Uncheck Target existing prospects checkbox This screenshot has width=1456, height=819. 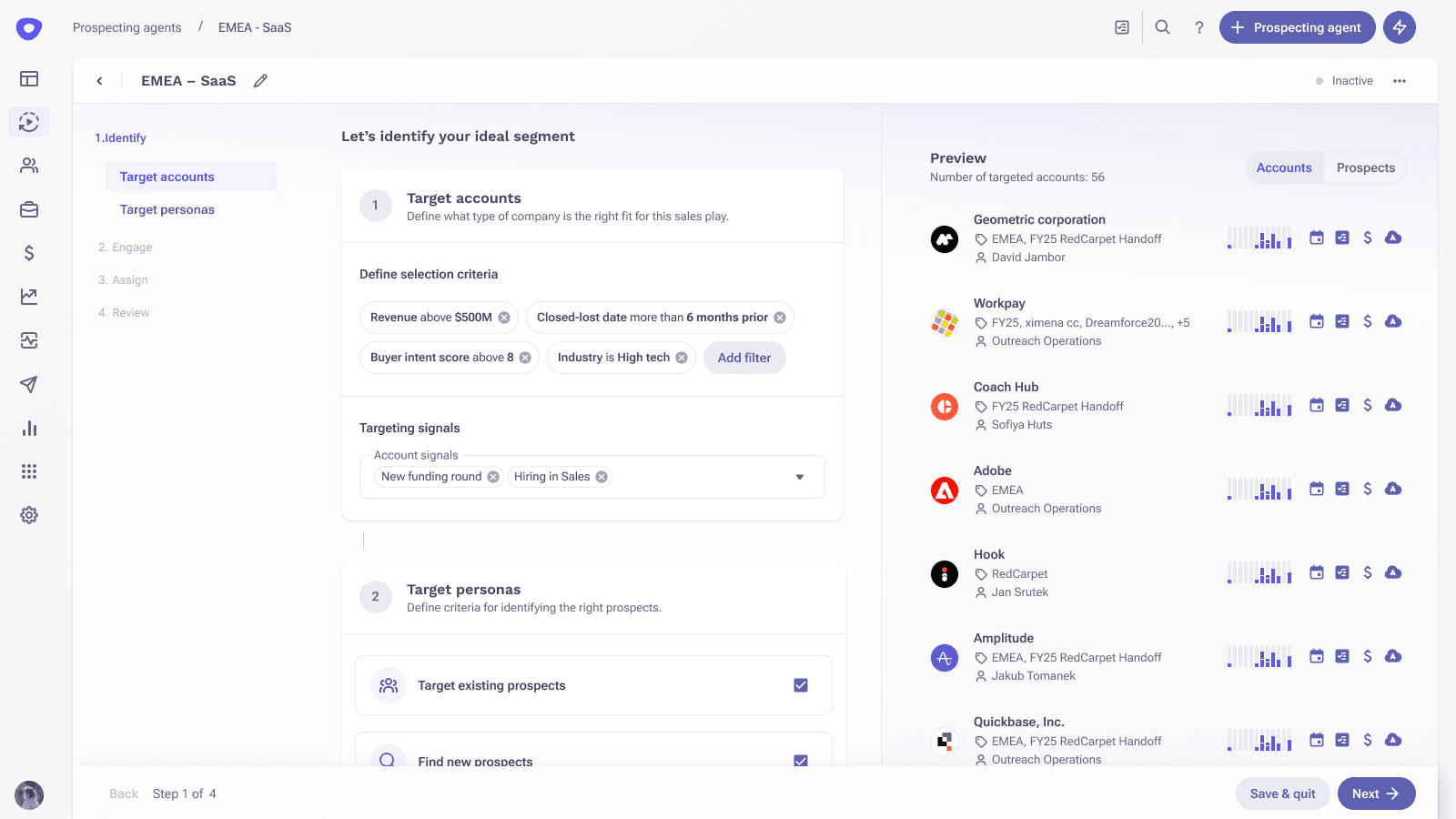[x=801, y=685]
